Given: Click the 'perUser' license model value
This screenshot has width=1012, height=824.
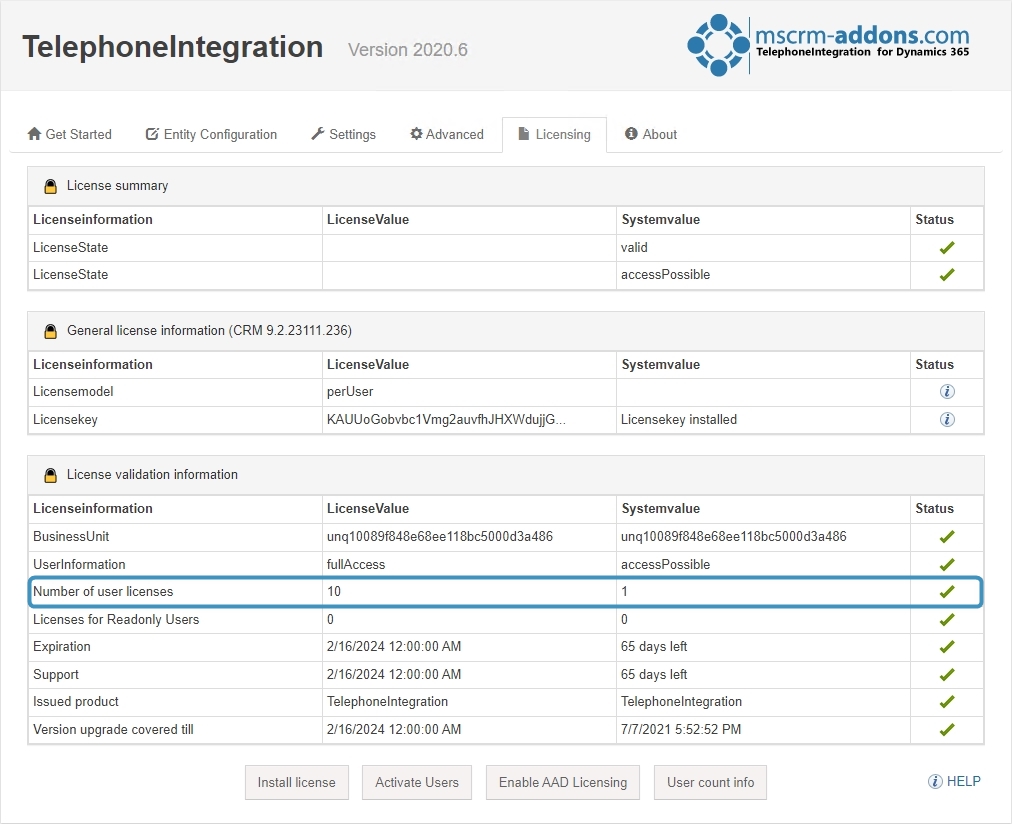Looking at the screenshot, I should coord(350,392).
